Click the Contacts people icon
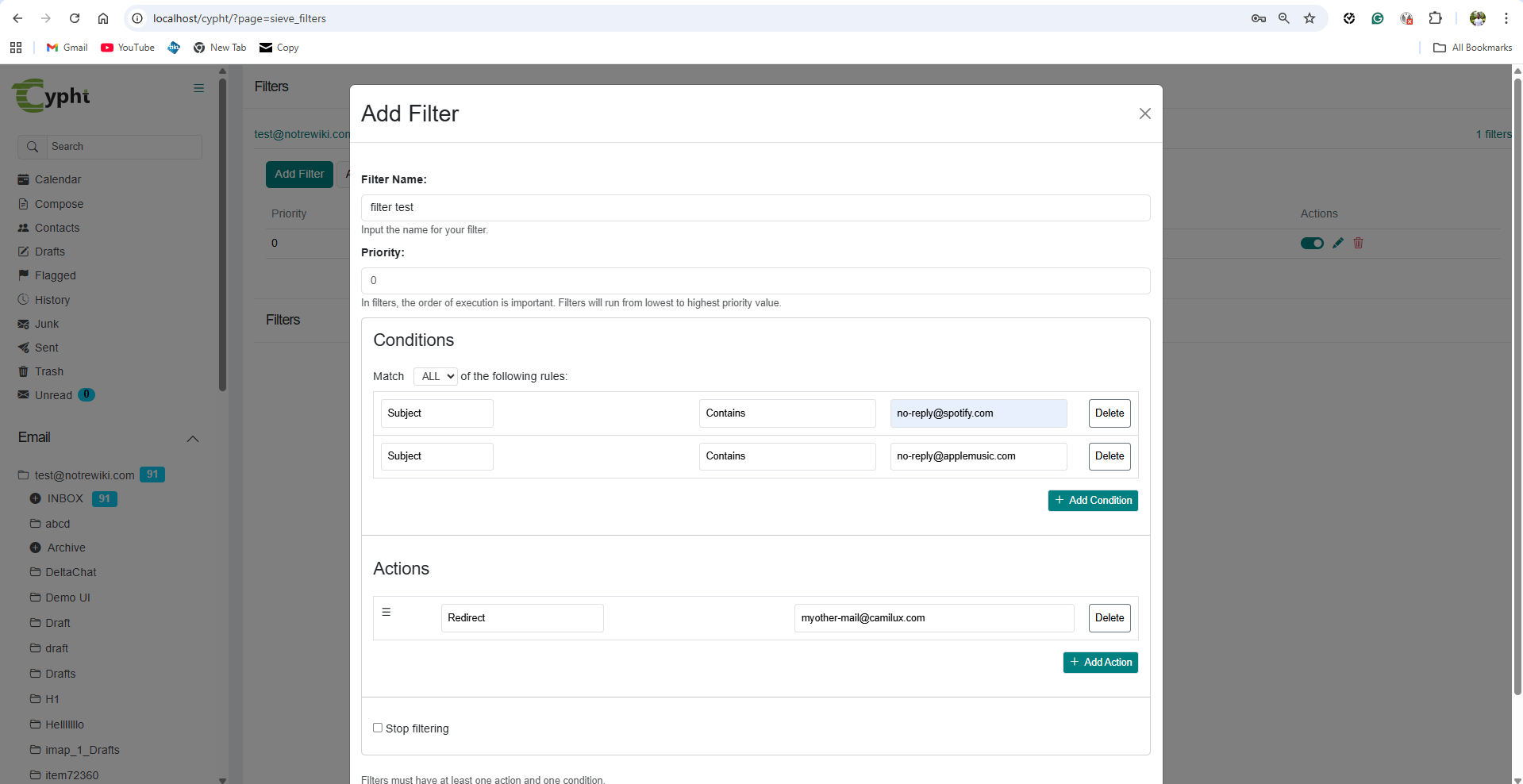 click(24, 228)
